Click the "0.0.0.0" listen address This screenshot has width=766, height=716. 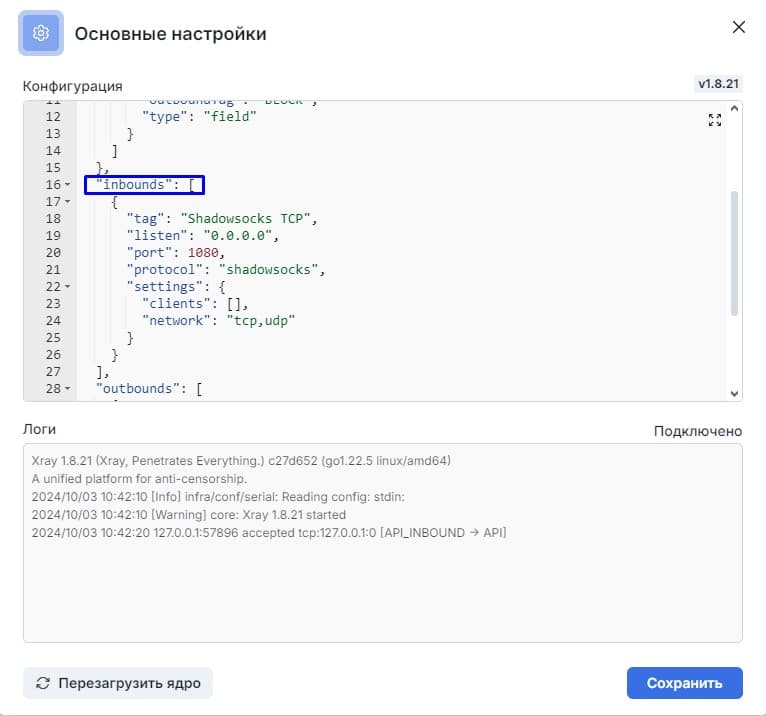pos(238,236)
